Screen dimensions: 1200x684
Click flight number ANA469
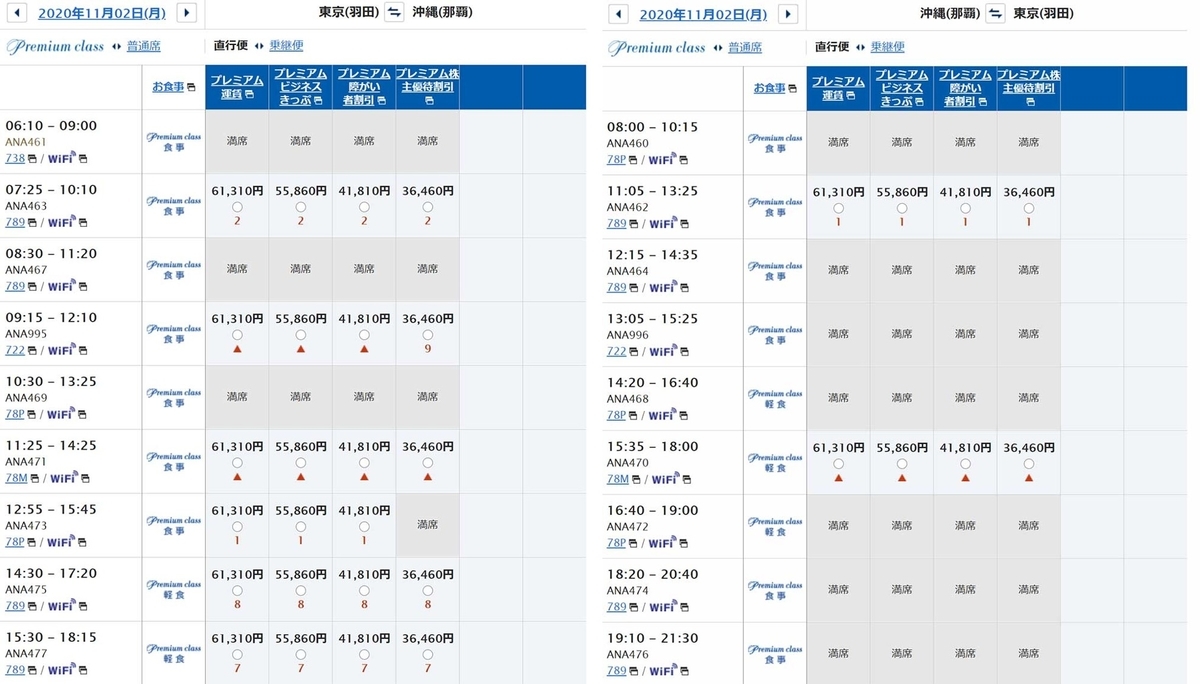tap(26, 398)
